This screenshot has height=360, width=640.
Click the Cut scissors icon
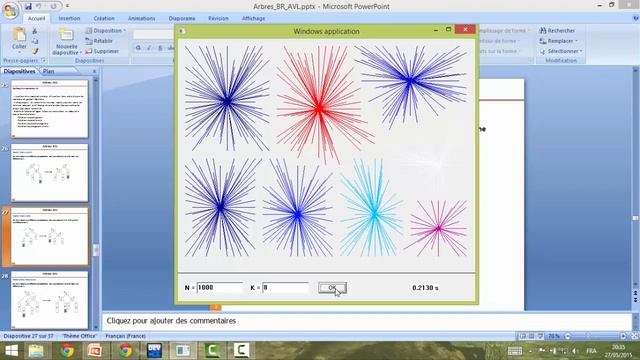pyautogui.click(x=35, y=31)
